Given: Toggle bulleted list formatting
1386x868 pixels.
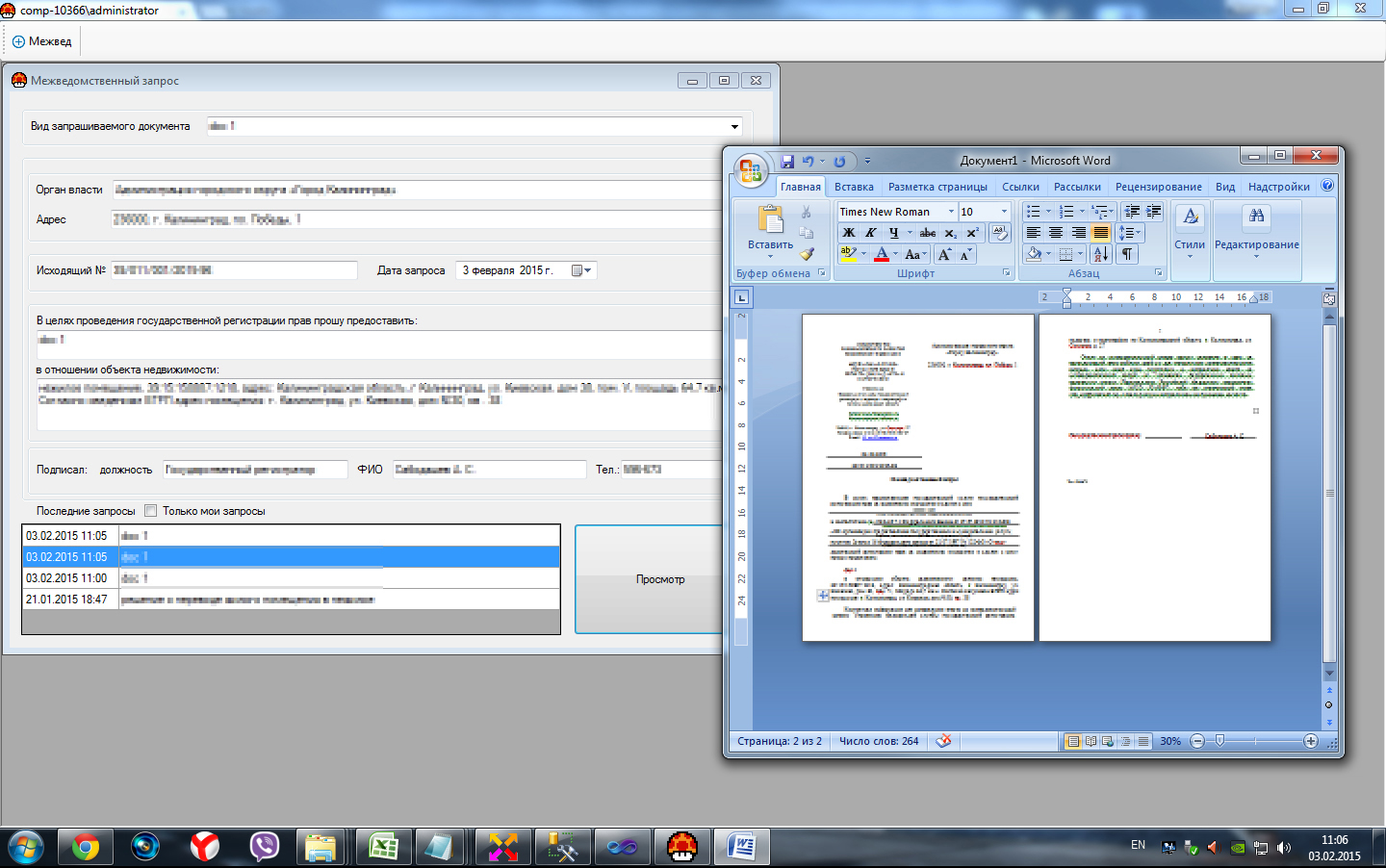Looking at the screenshot, I should click(x=1033, y=212).
